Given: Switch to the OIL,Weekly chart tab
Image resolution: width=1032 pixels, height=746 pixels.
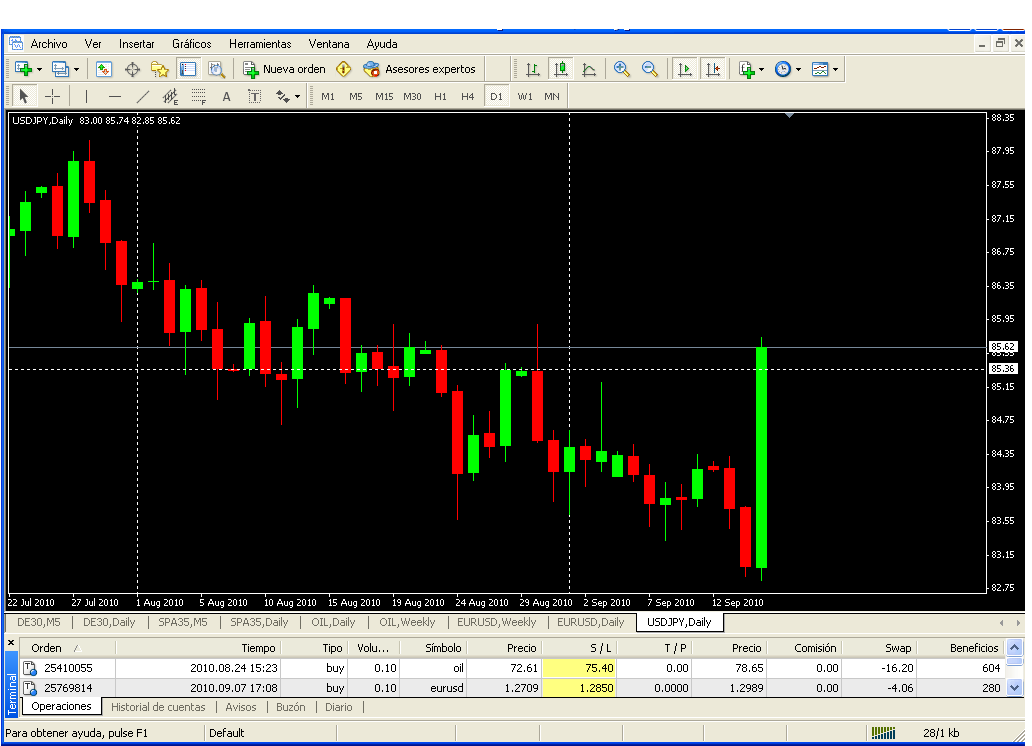Looking at the screenshot, I should 407,622.
